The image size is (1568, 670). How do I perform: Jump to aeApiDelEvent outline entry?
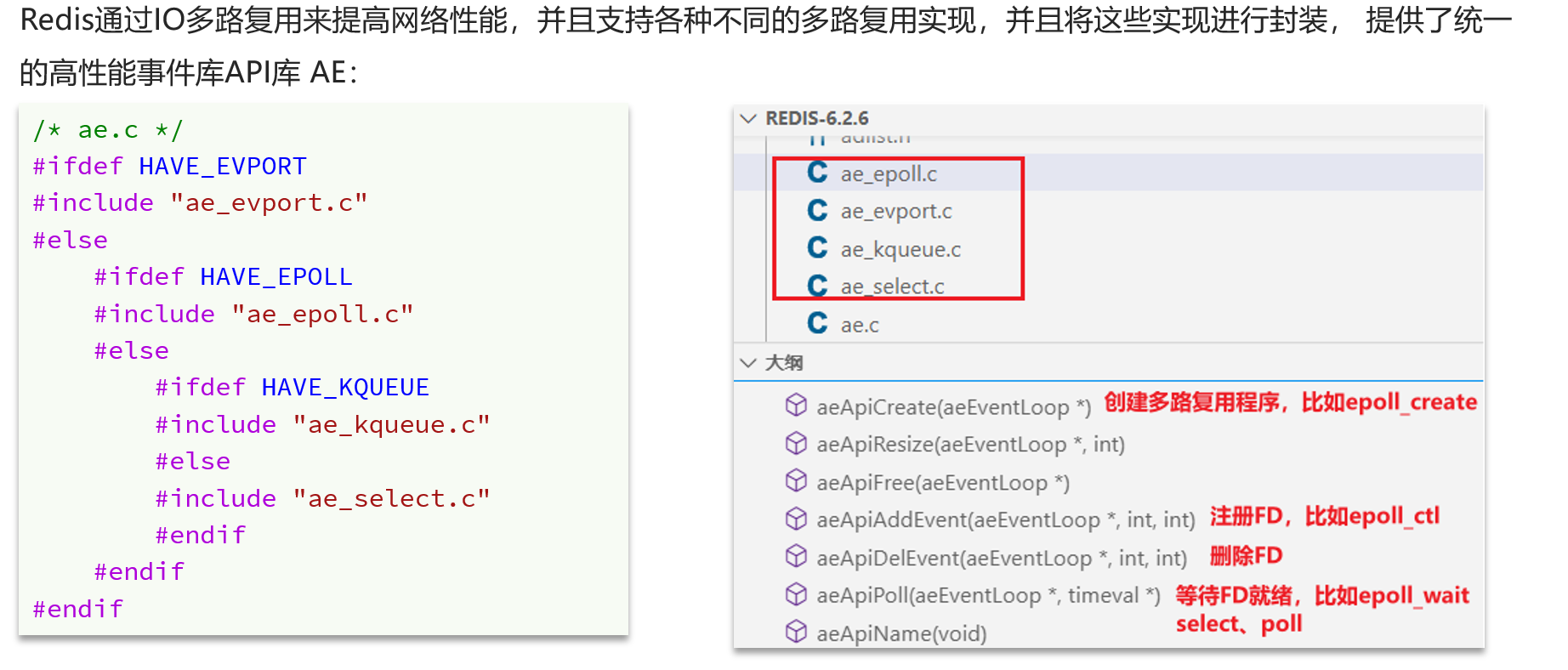point(1002,559)
